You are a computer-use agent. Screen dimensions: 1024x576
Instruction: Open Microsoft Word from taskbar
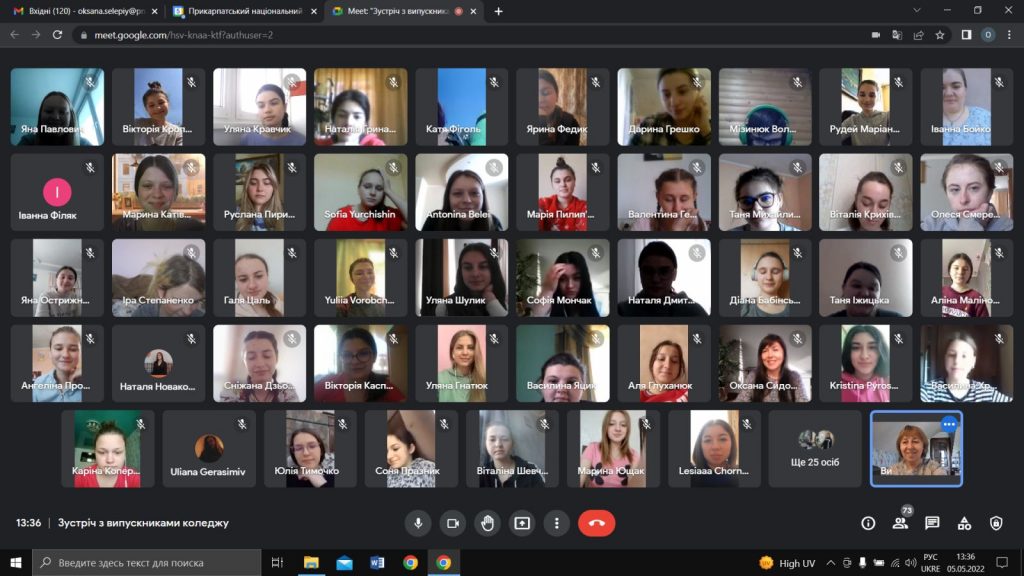point(377,563)
